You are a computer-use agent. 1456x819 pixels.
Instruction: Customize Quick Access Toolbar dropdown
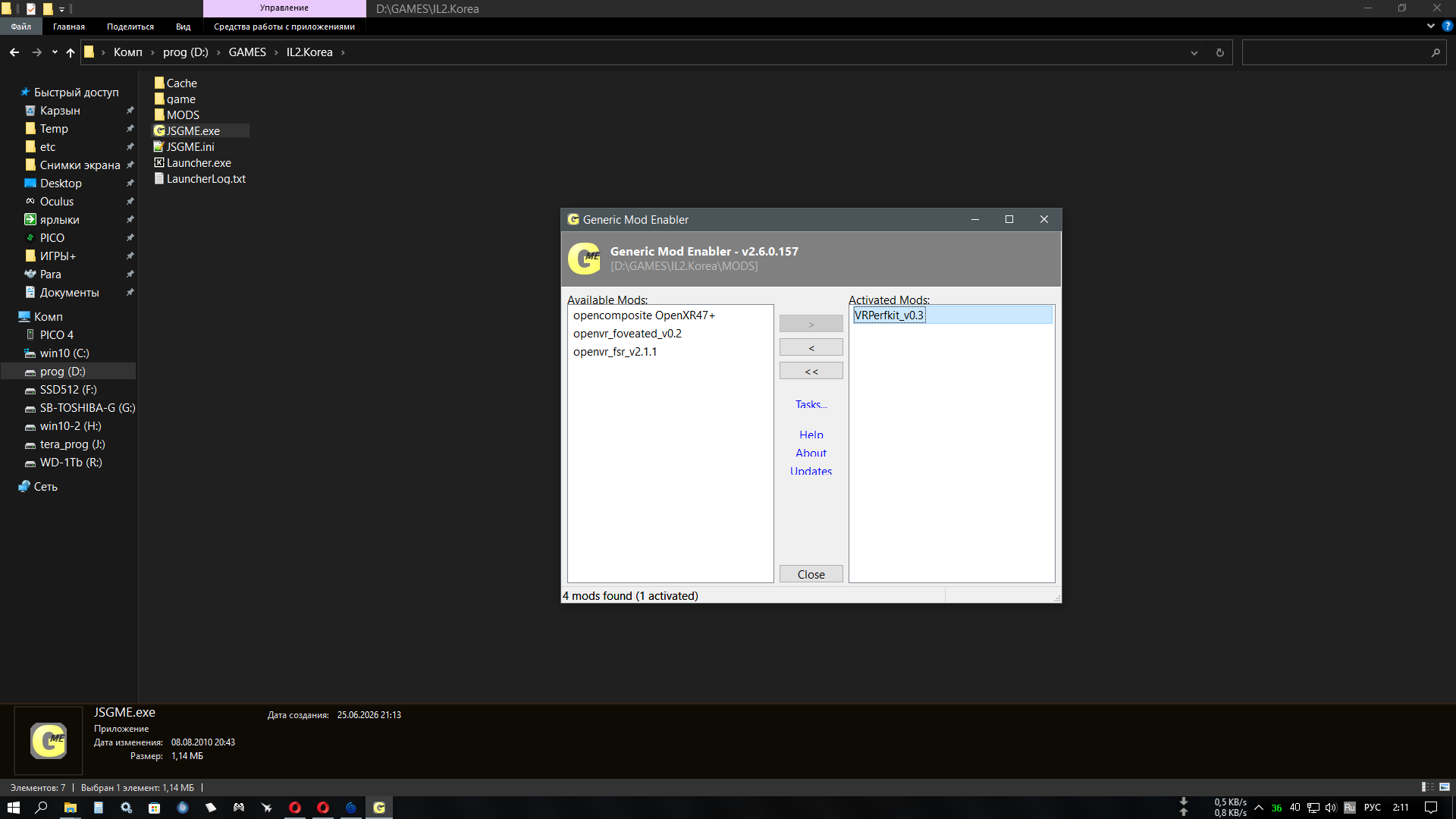tap(61, 9)
